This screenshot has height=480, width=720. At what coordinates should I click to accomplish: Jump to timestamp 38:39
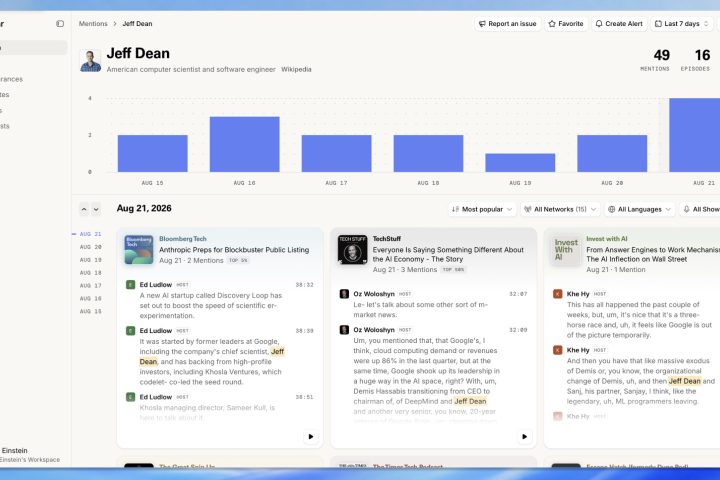[x=304, y=331]
